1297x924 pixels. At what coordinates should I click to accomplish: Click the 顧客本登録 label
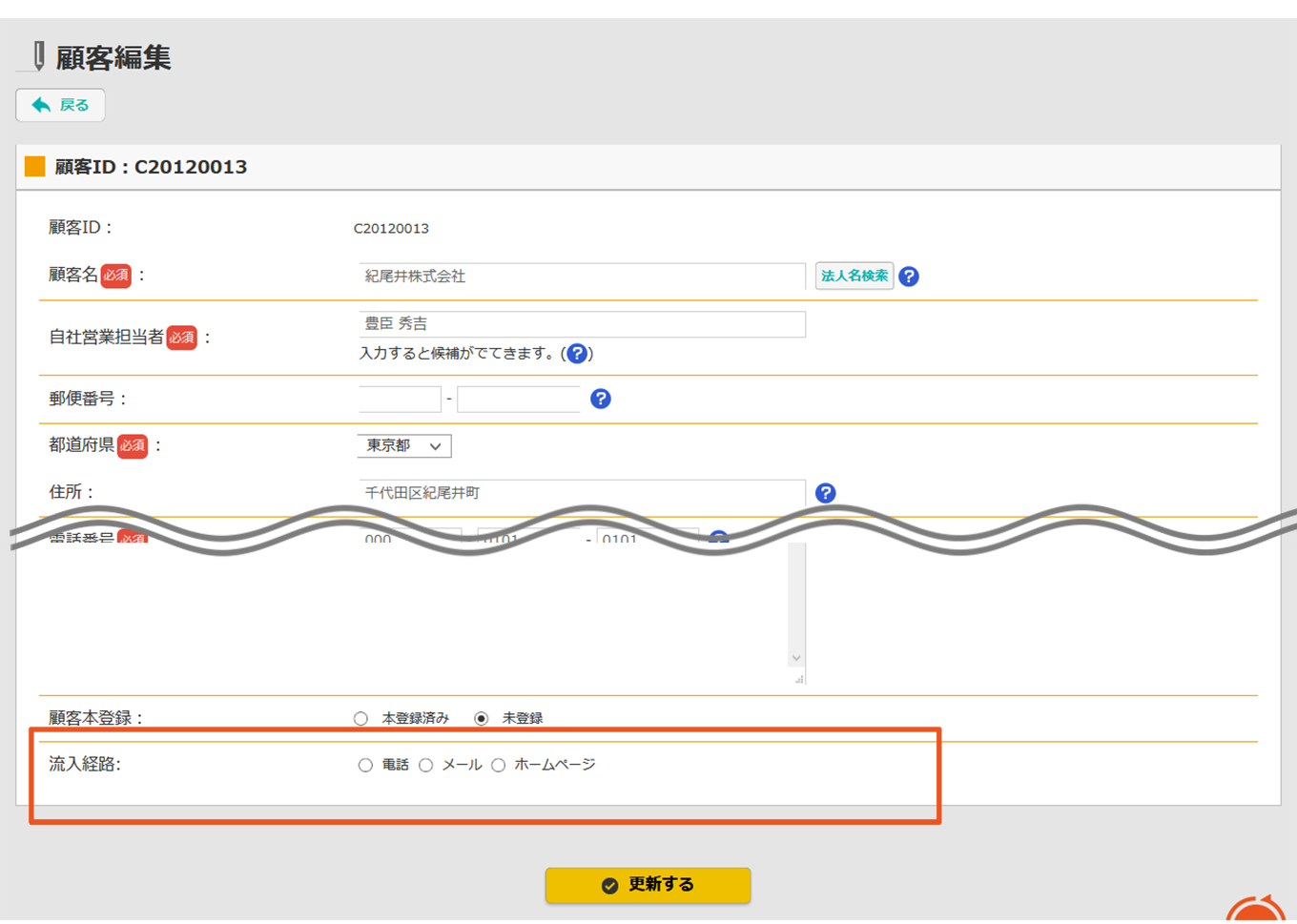point(95,718)
